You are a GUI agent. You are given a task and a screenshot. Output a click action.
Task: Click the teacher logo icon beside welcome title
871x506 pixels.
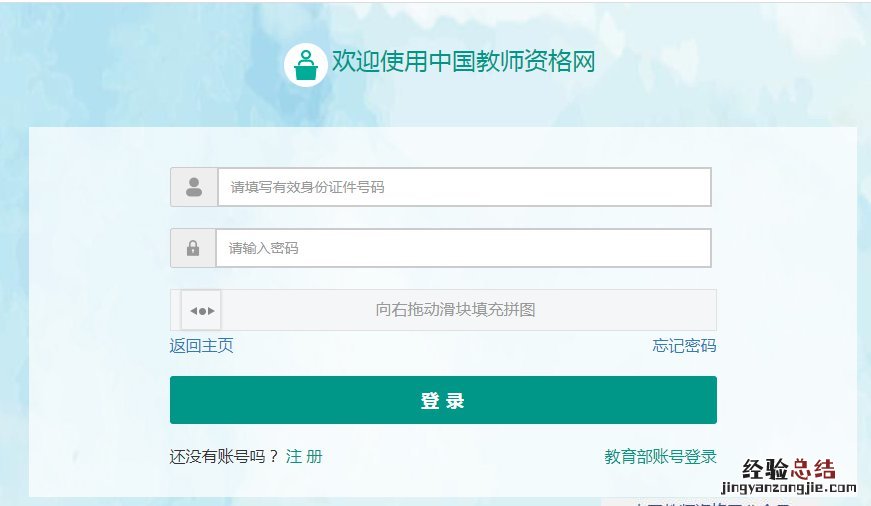click(x=305, y=65)
